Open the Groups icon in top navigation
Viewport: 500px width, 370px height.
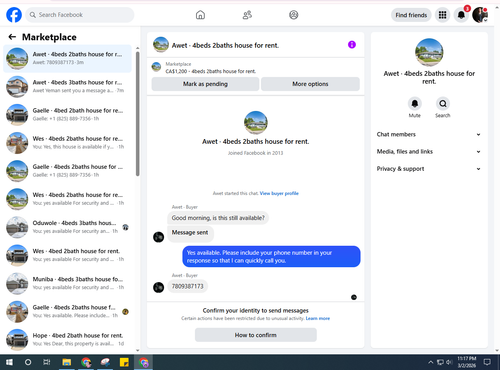coord(294,15)
